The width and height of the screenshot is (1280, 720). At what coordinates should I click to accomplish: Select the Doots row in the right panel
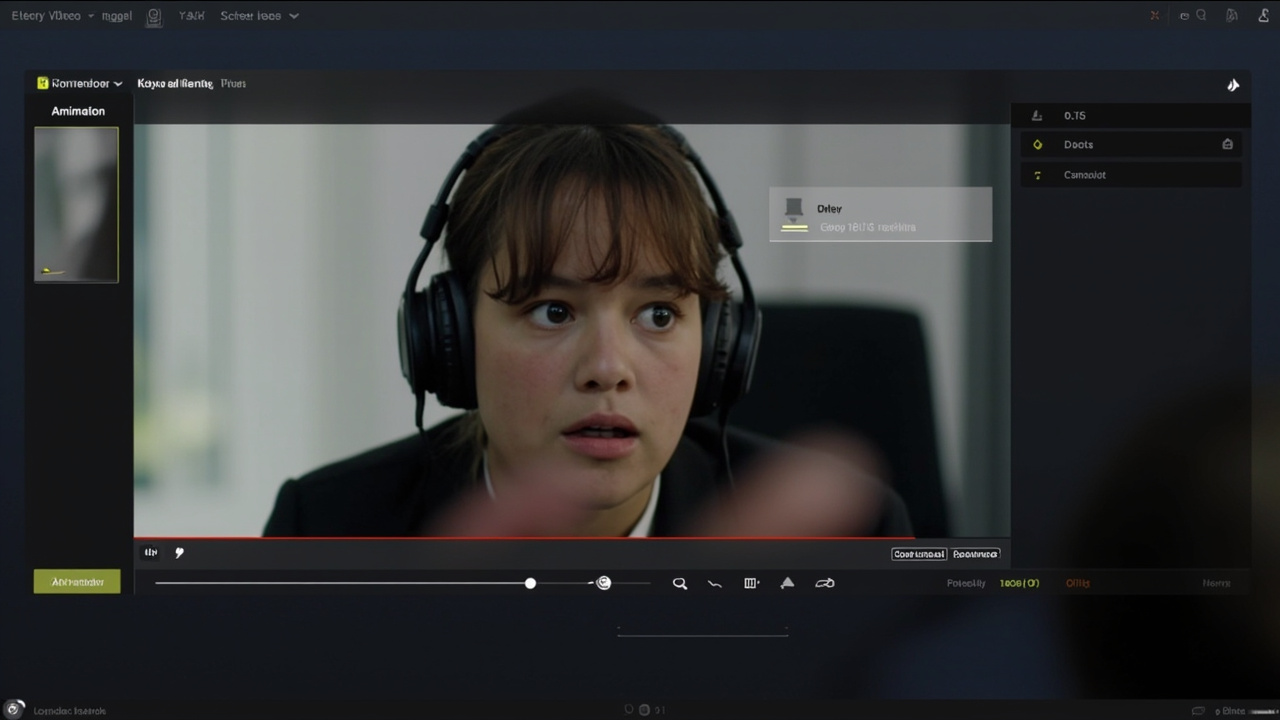[1131, 145]
